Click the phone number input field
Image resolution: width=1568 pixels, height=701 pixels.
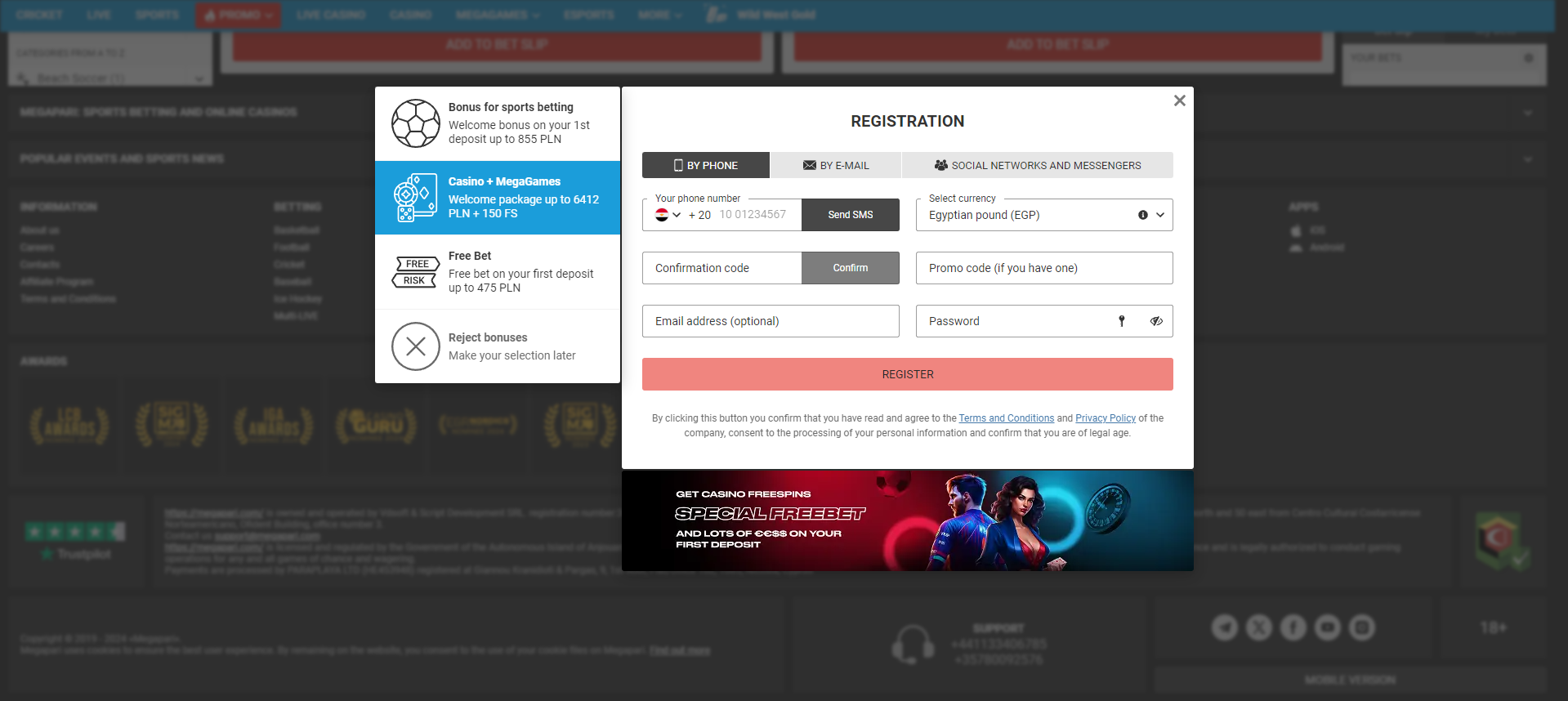757,215
